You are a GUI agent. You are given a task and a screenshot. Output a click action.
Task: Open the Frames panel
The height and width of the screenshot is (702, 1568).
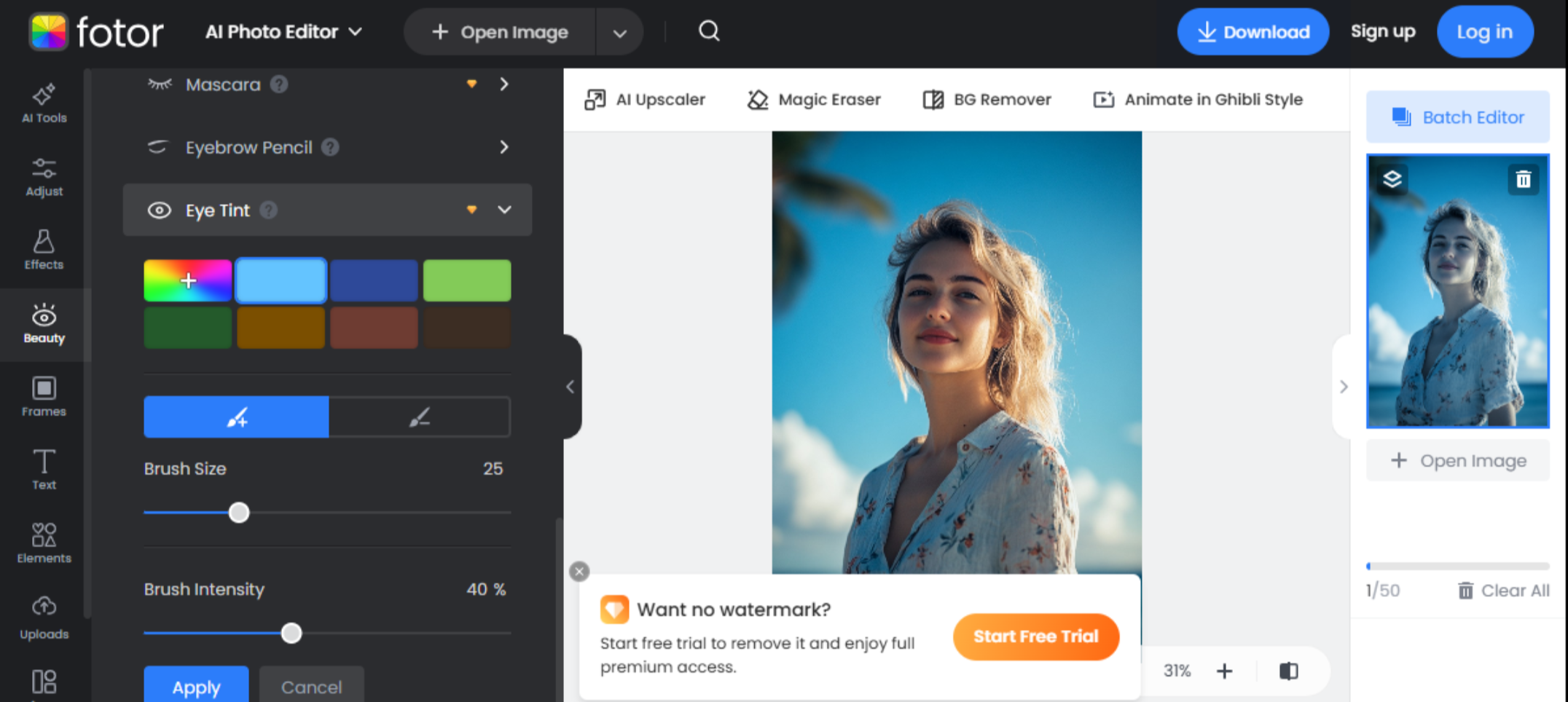[44, 397]
